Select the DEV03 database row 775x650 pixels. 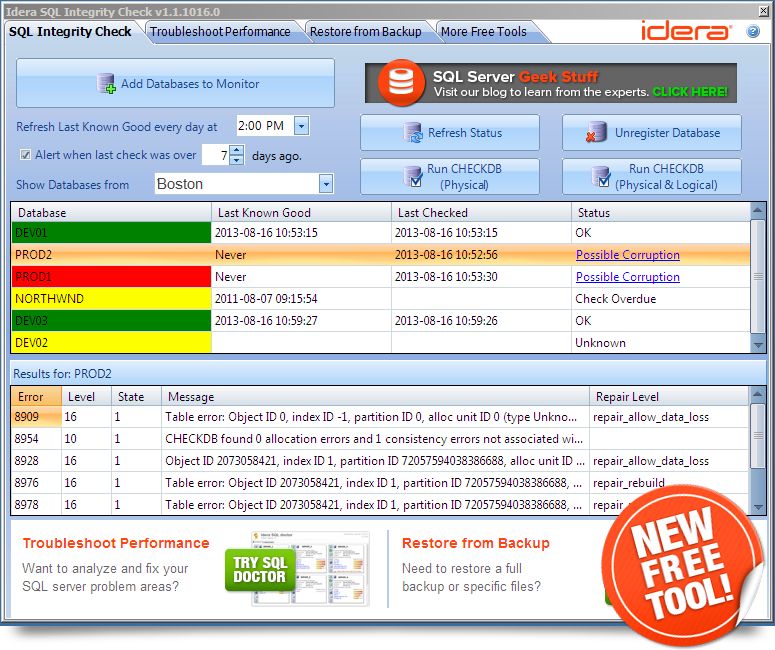pos(381,320)
